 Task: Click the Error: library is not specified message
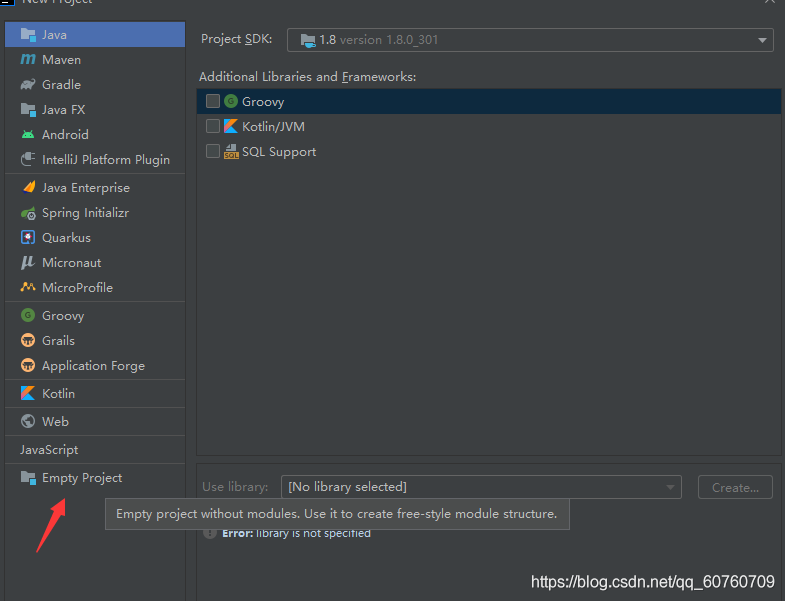[296, 534]
